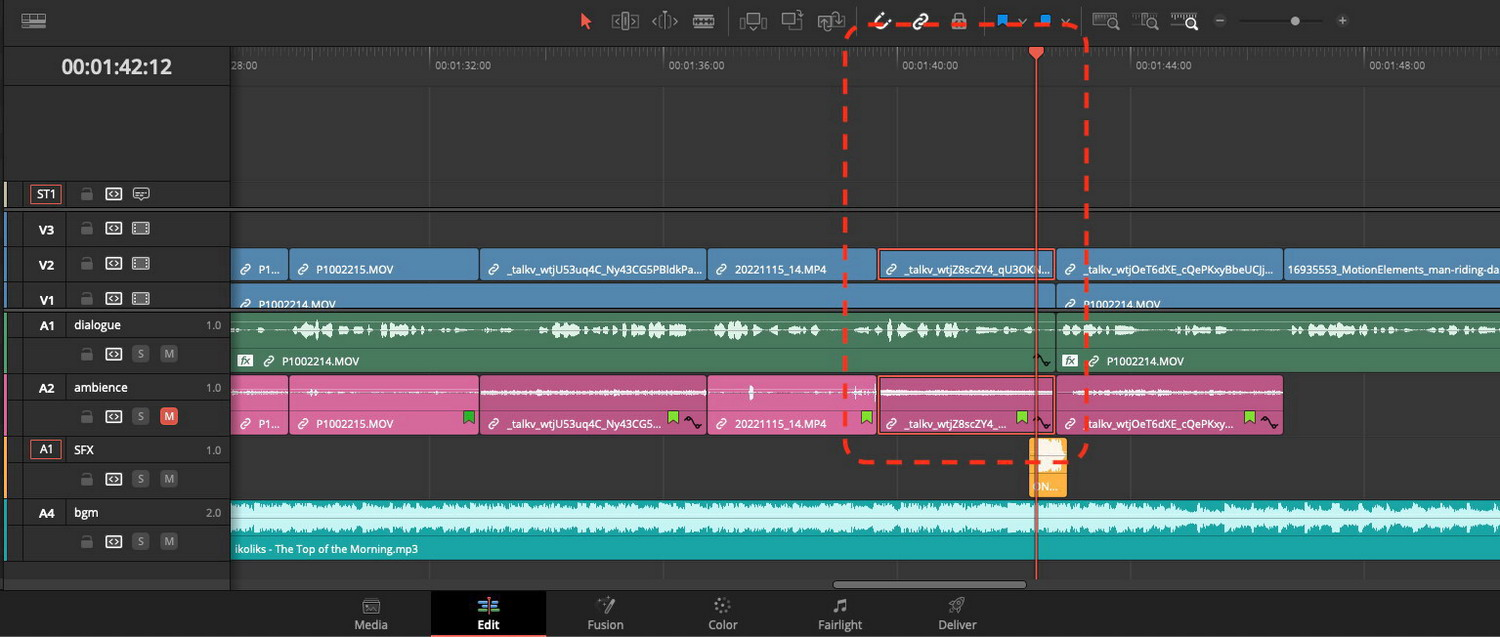Click the timeline zoom slider handle

click(x=1295, y=21)
